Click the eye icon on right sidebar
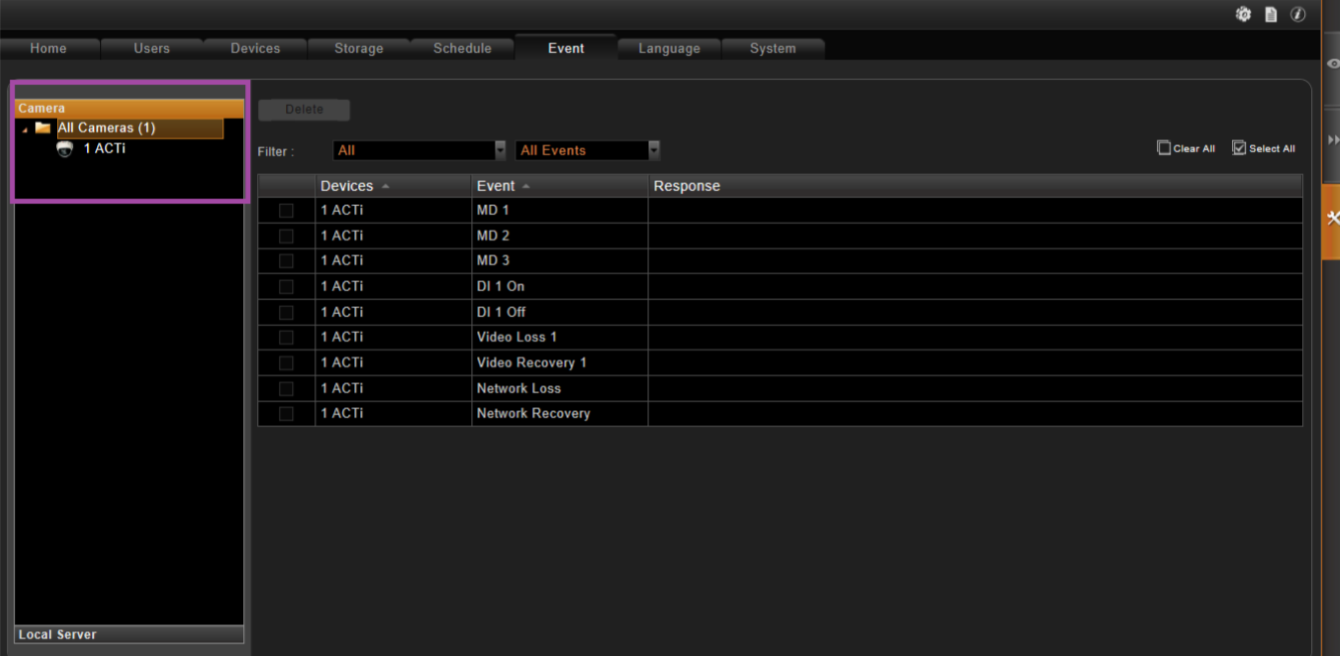The image size is (1340, 656). click(1333, 64)
